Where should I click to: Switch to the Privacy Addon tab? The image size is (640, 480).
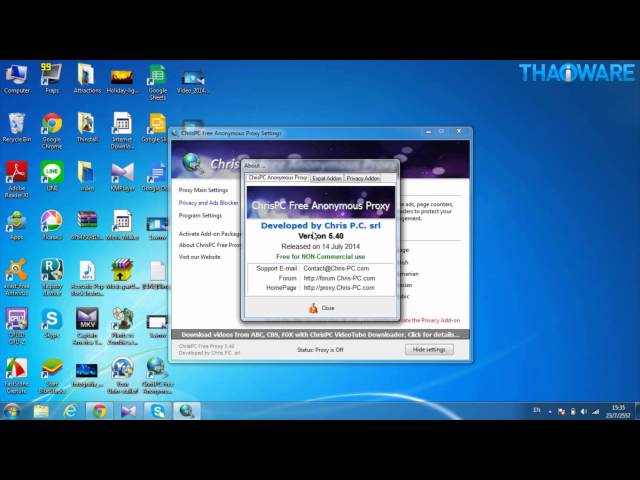point(363,178)
